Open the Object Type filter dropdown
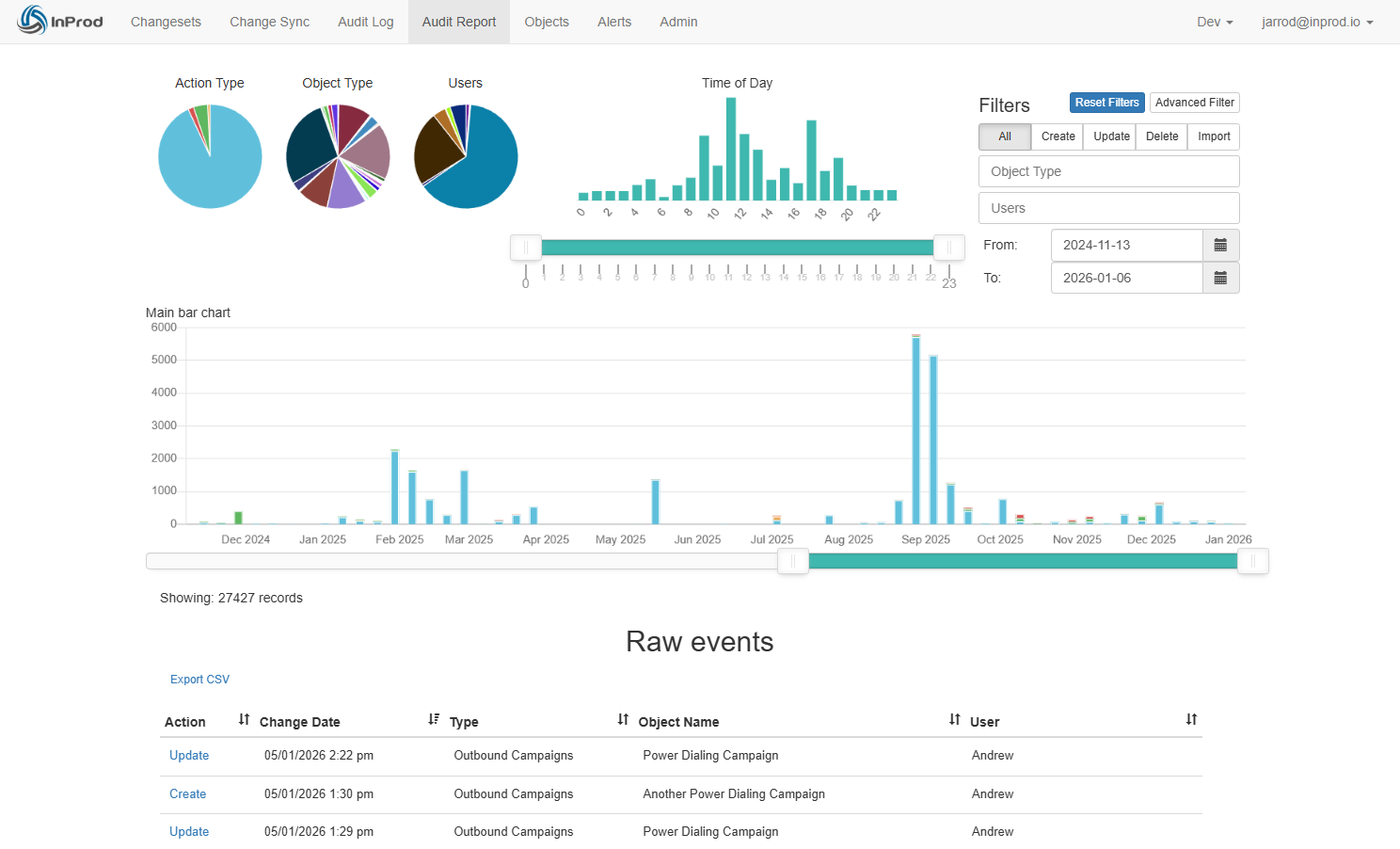The image size is (1400, 849). 1108,171
